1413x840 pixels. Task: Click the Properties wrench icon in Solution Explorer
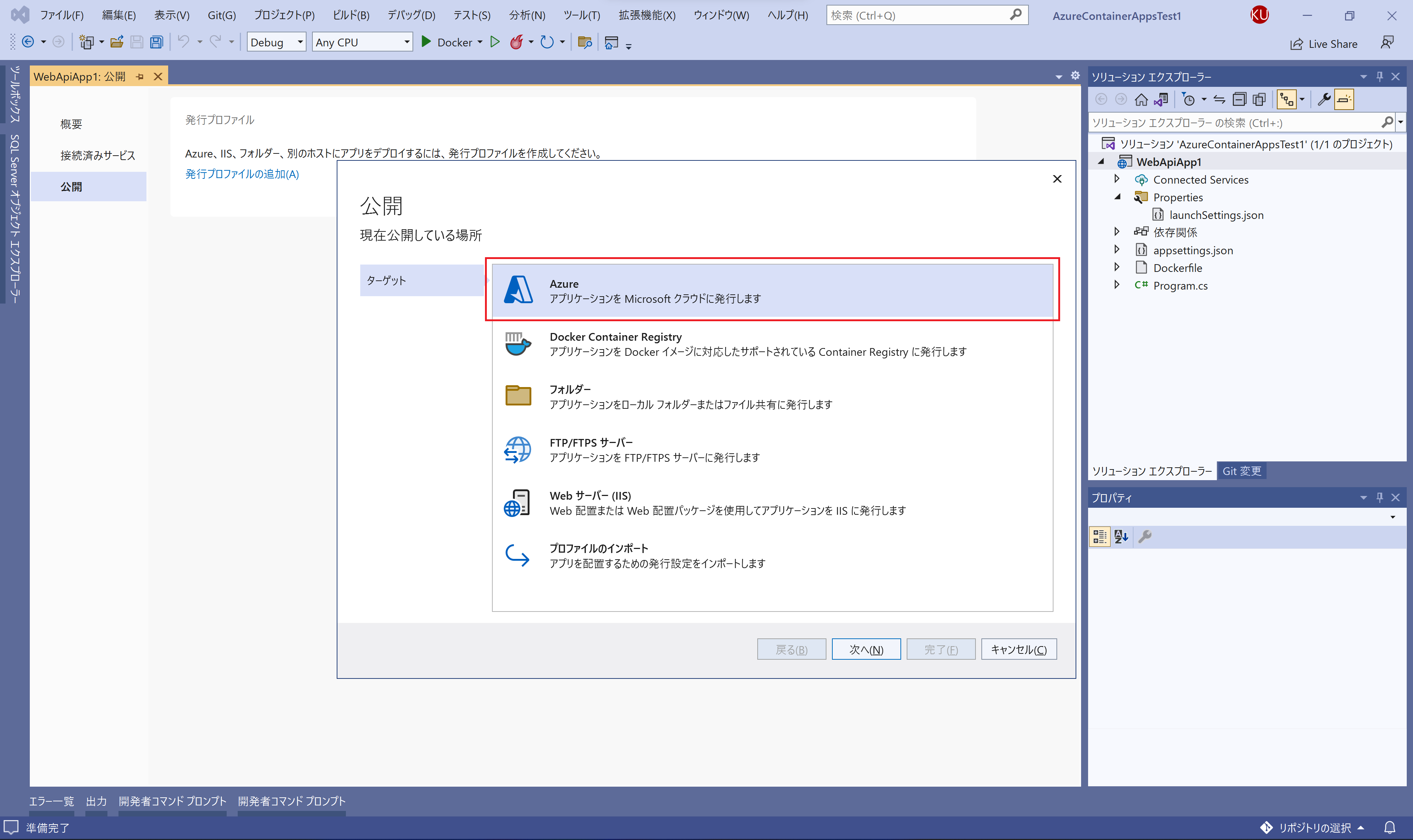1324,100
